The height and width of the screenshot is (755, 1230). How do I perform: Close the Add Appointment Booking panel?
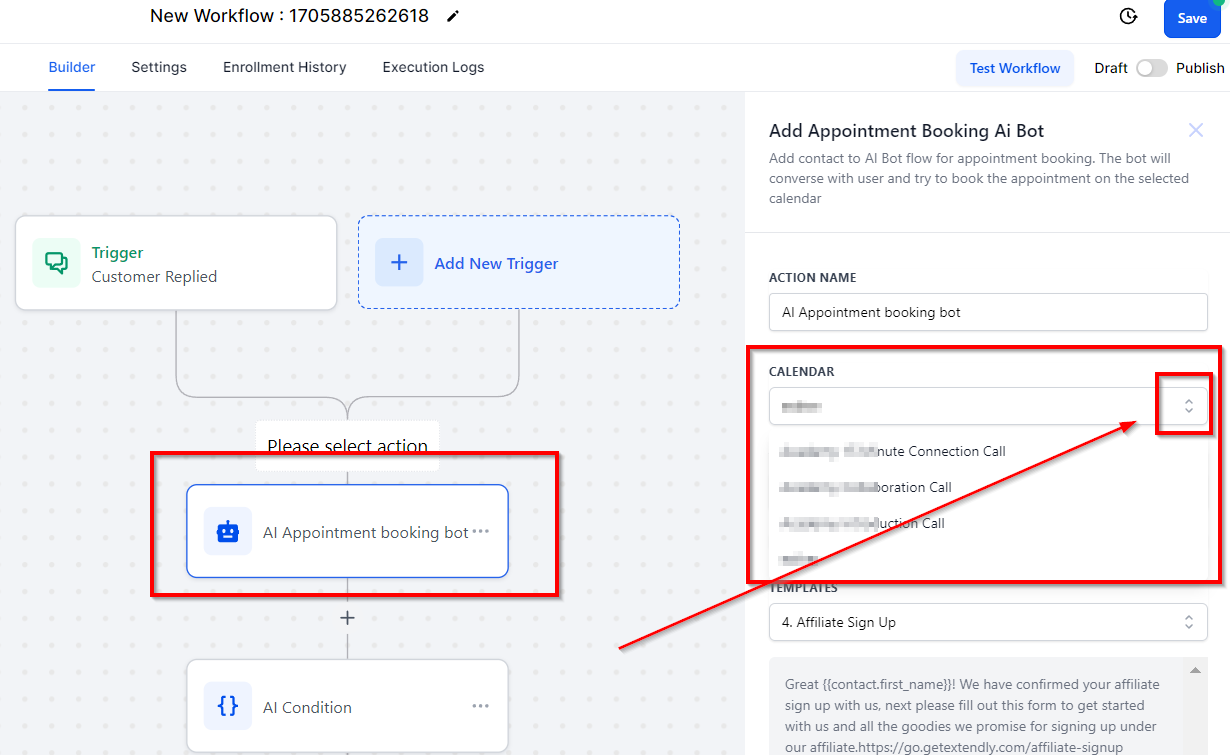click(x=1195, y=130)
